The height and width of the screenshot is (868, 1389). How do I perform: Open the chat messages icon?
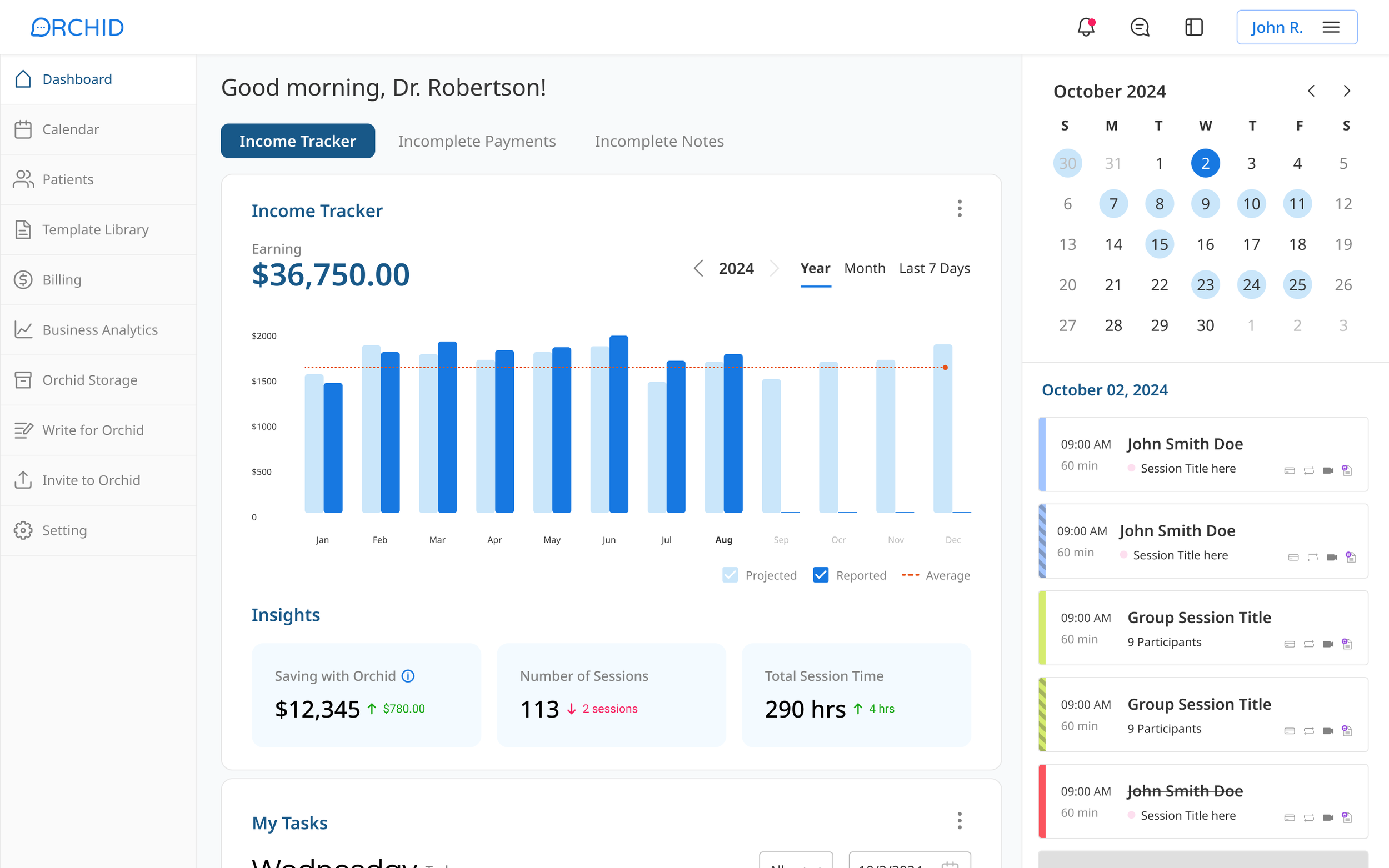click(x=1139, y=27)
